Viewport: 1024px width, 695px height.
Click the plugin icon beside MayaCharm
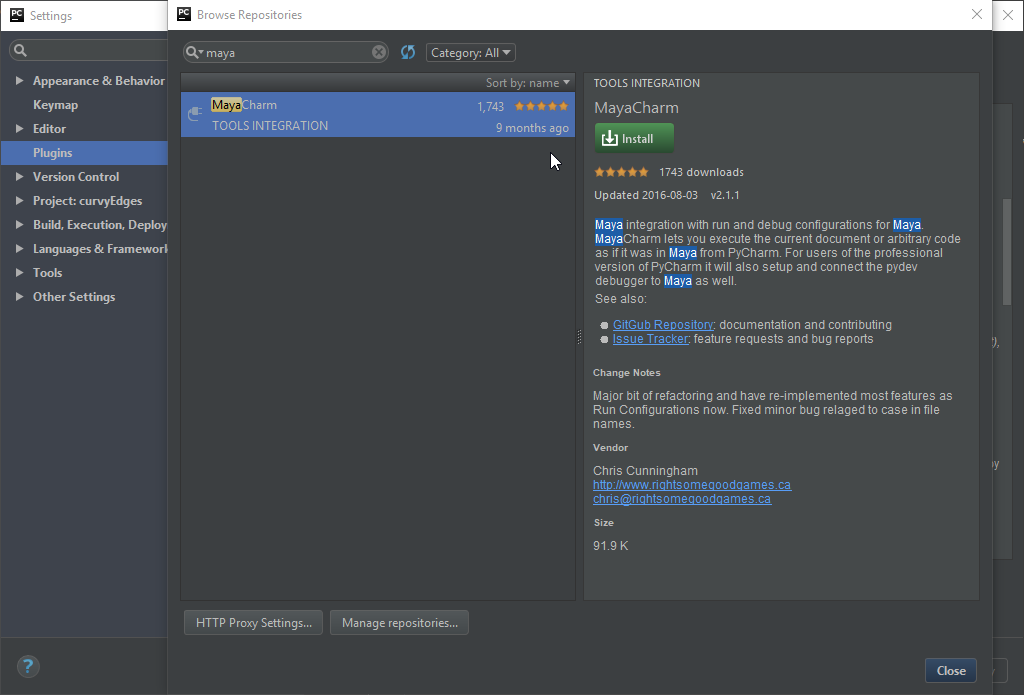194,115
